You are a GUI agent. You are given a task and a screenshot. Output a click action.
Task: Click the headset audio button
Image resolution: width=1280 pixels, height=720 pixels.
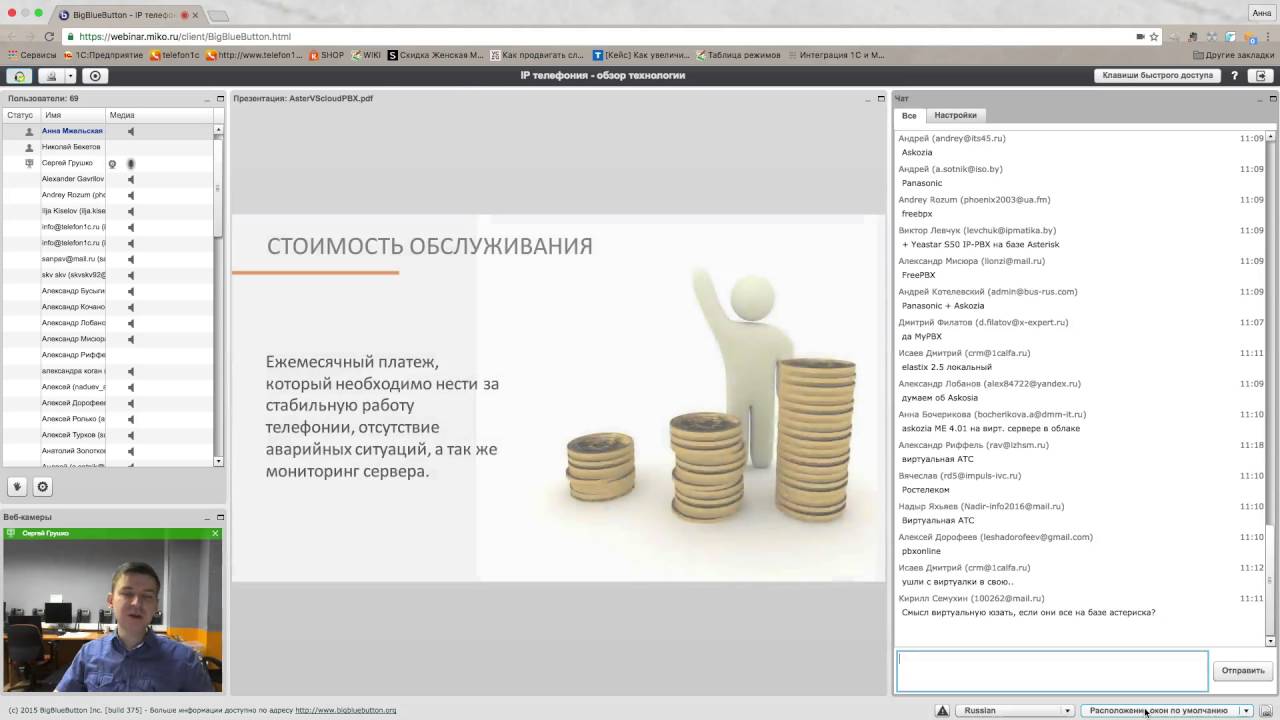tap(19, 76)
